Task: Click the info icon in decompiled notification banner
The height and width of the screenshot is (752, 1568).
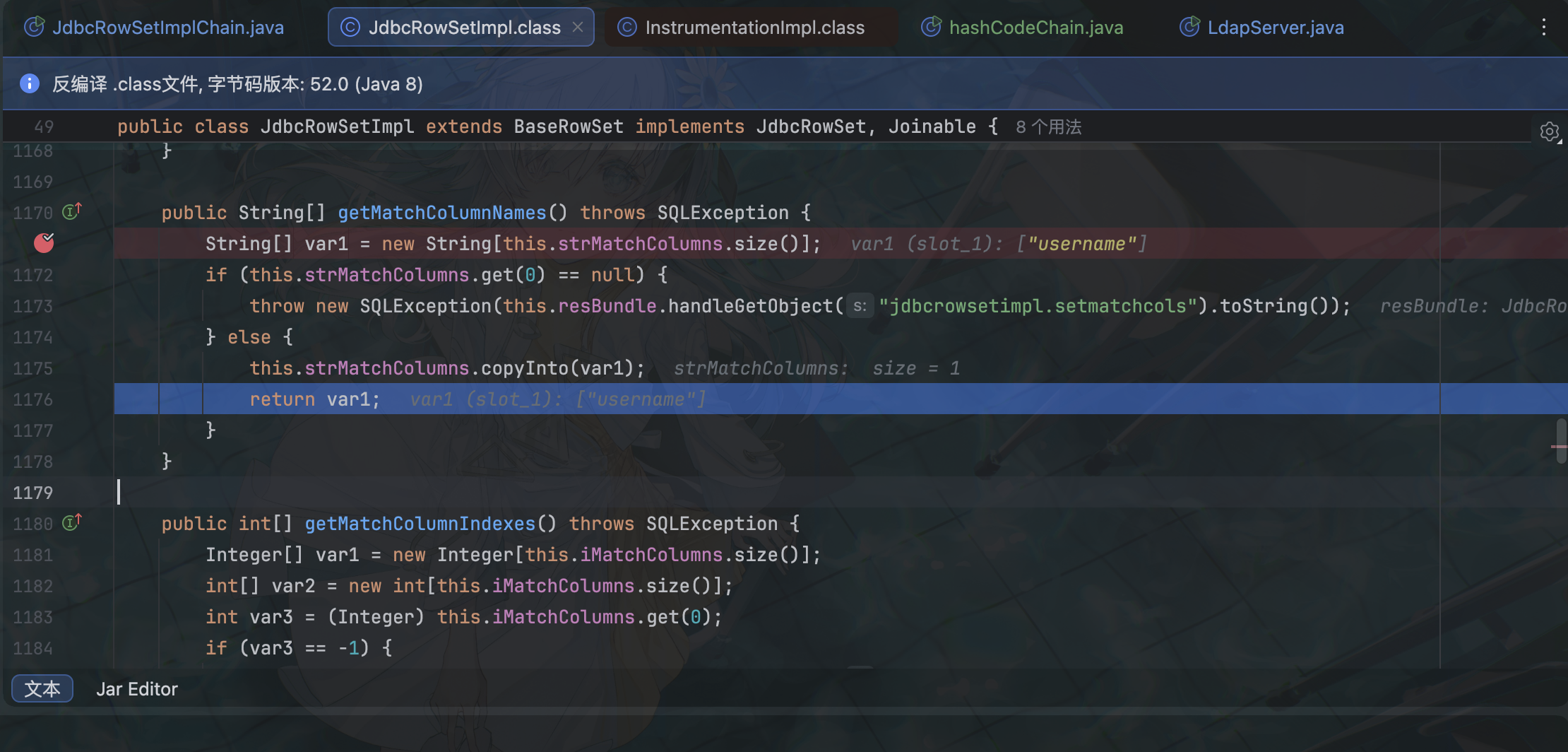Action: click(x=30, y=83)
